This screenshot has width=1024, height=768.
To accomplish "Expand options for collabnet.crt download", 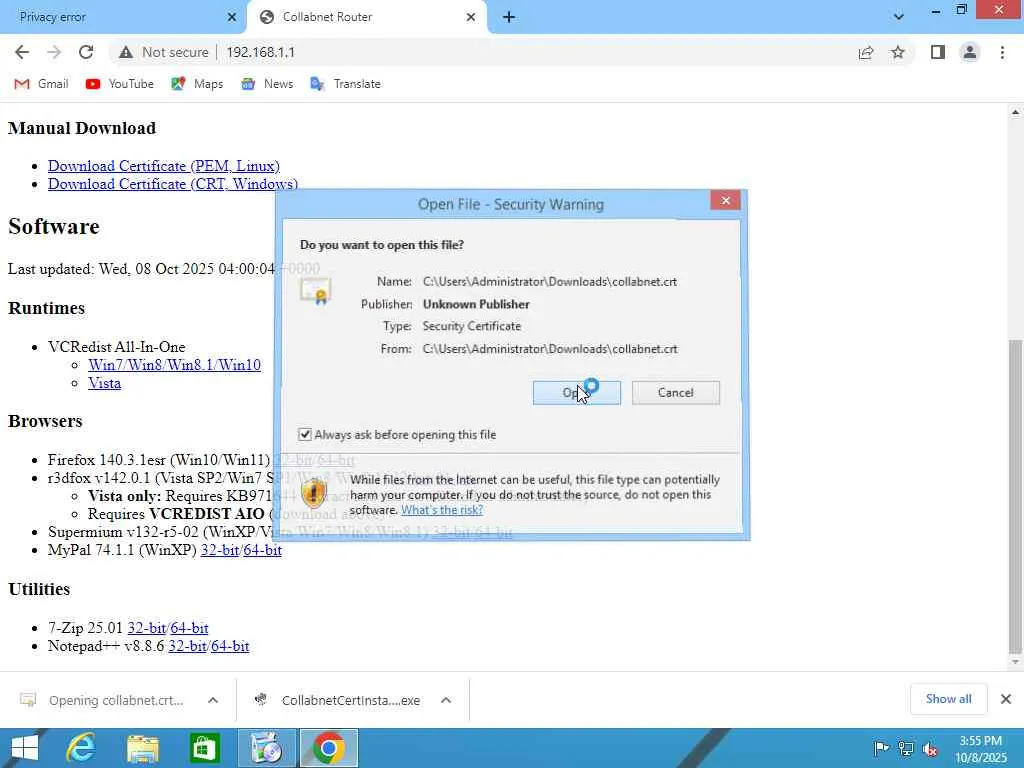I will [213, 700].
